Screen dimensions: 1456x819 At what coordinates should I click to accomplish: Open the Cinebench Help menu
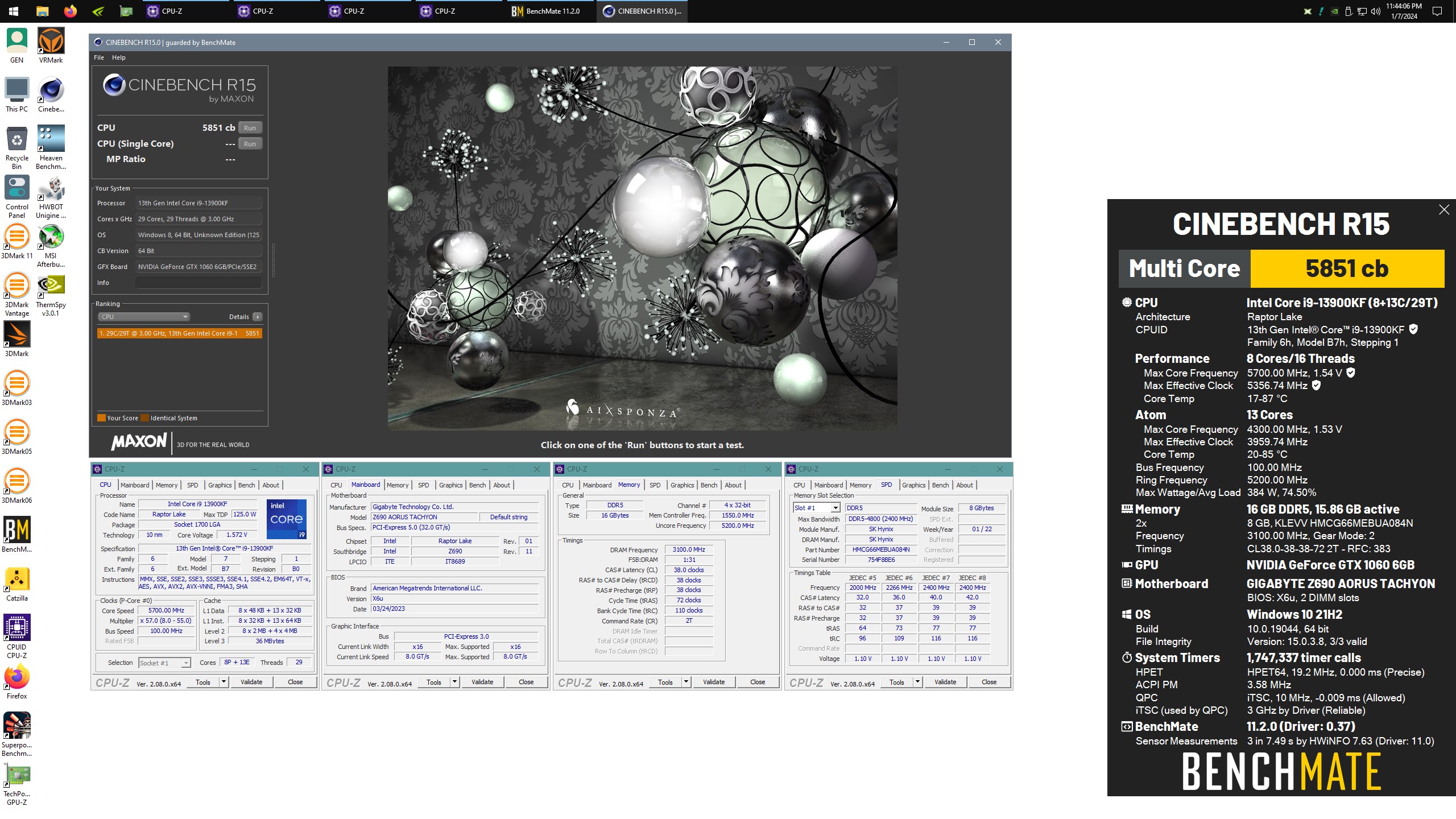(118, 57)
